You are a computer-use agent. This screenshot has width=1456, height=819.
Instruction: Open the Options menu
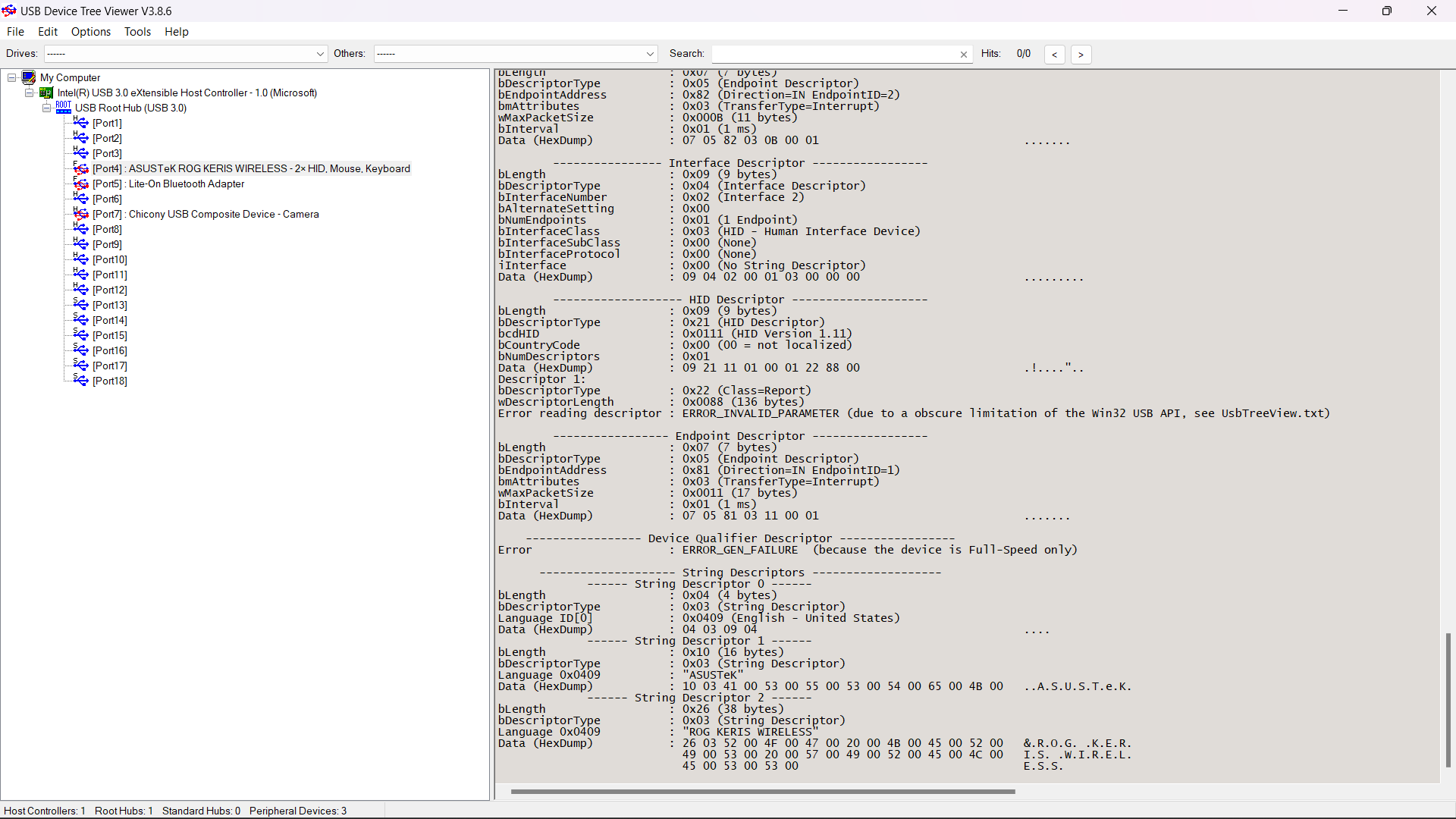click(x=90, y=32)
